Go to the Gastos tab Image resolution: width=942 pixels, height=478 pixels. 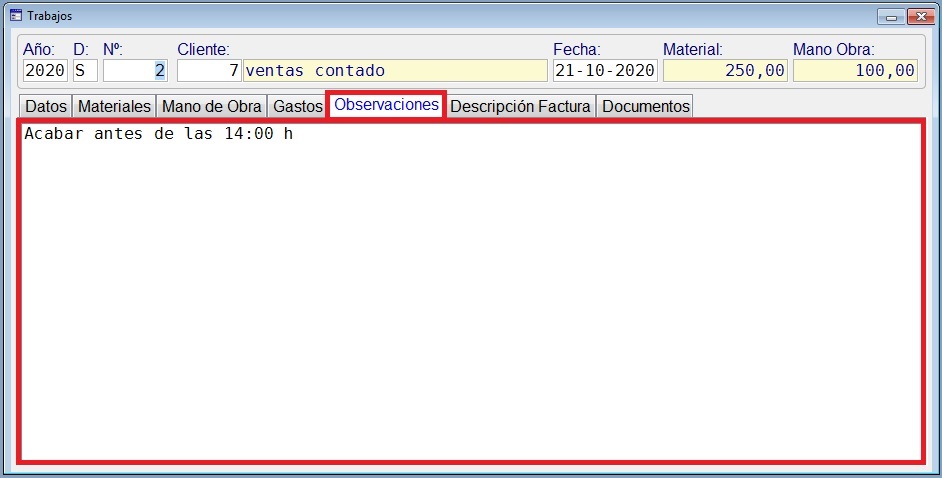297,106
